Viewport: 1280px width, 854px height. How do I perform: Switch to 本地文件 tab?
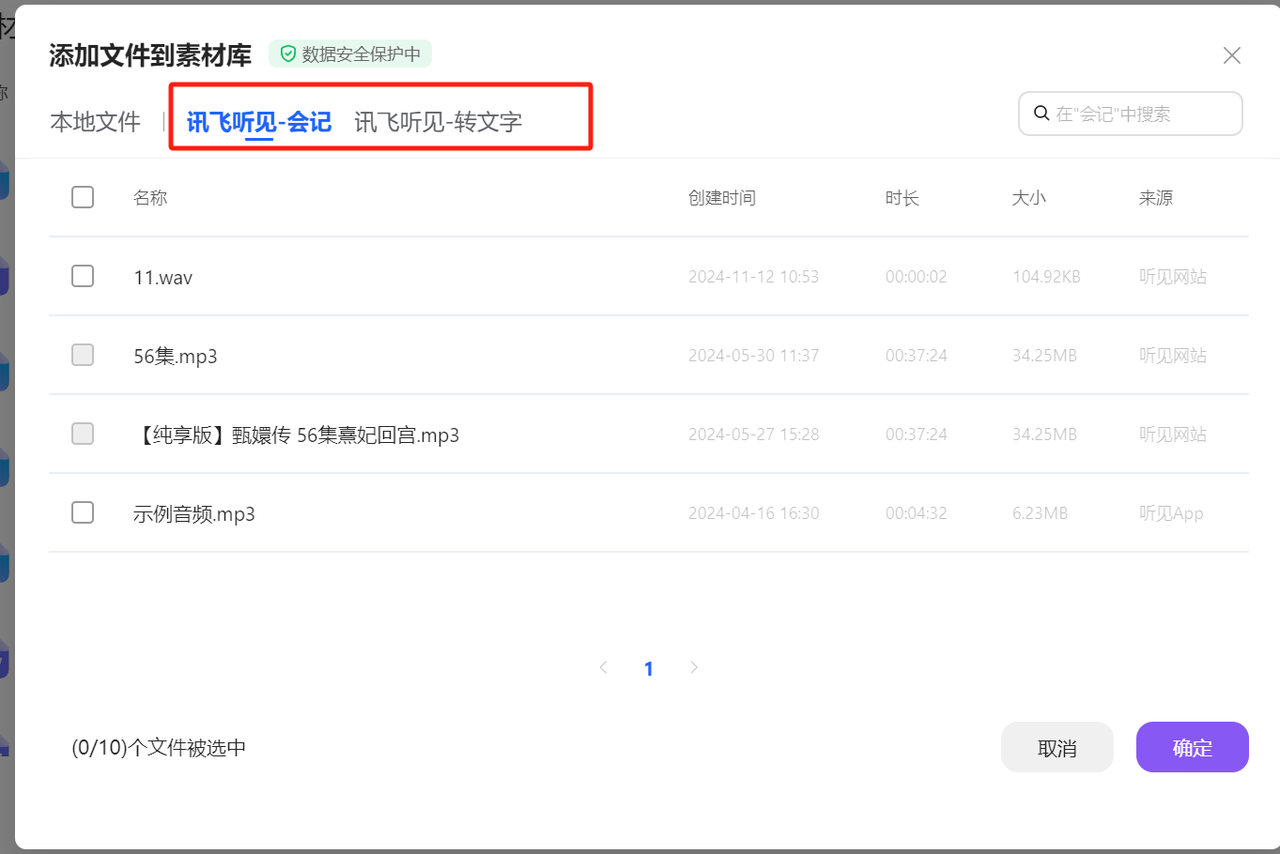pyautogui.click(x=95, y=122)
